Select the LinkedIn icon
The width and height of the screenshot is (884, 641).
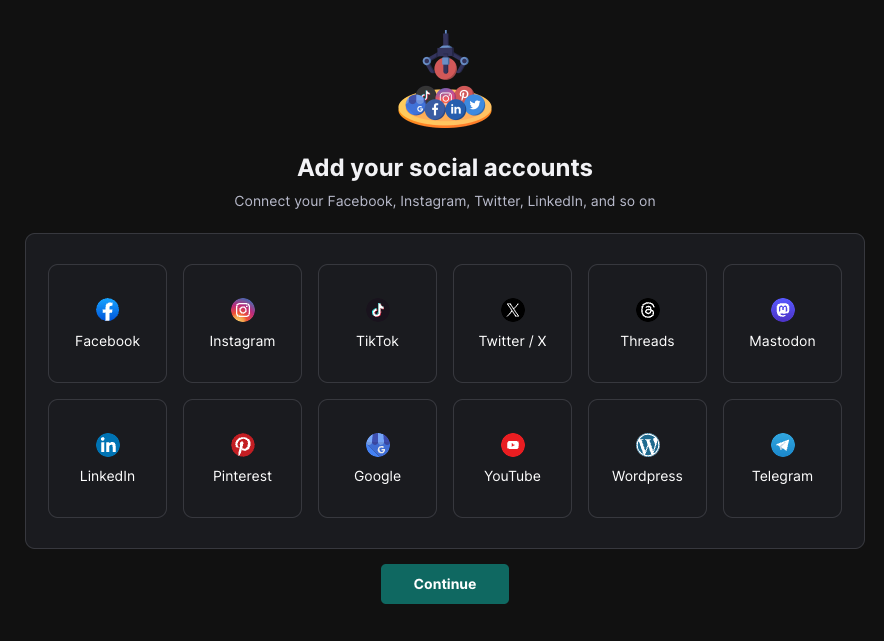(107, 445)
